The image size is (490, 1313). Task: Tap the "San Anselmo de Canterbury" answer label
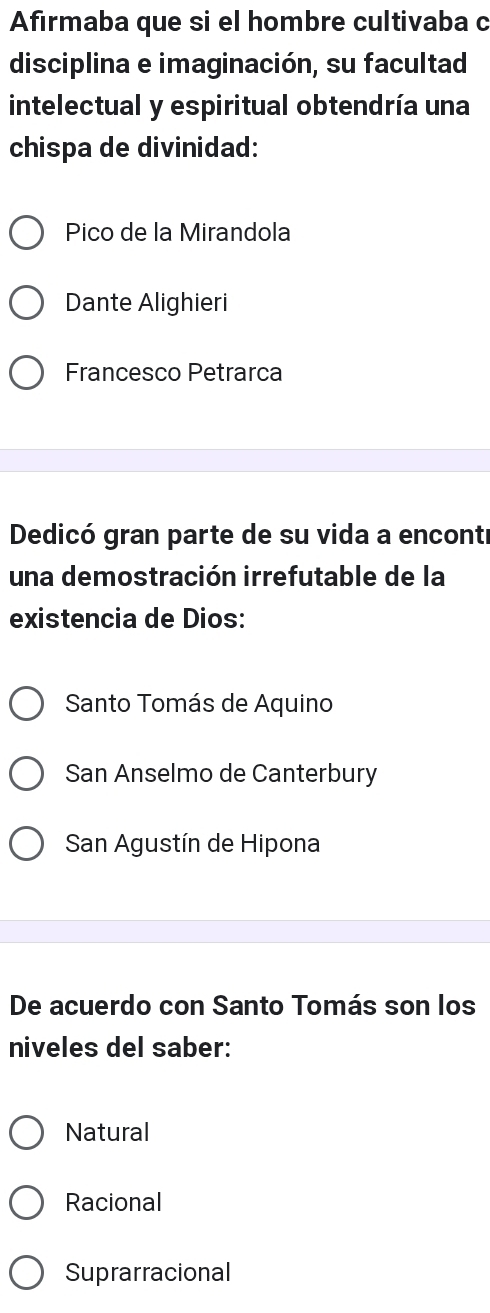[221, 774]
